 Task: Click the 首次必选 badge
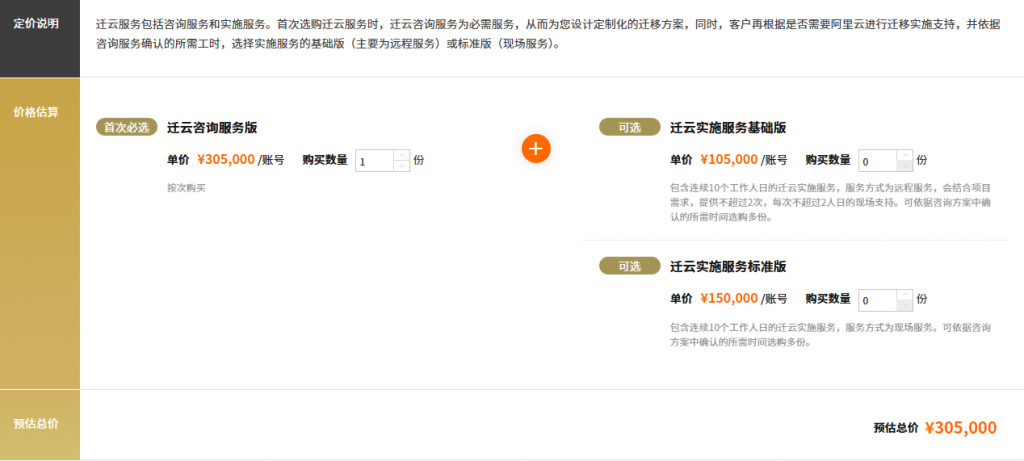126,127
